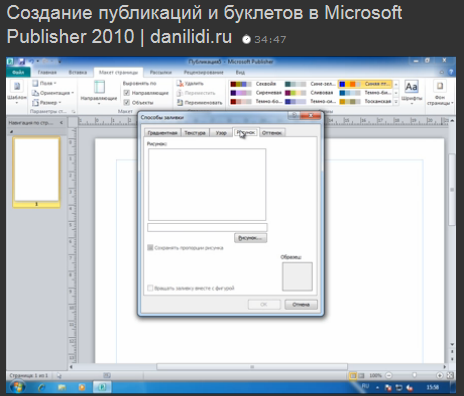Toggle the Направляющие align checkbox
This screenshot has width=464, height=396.
(127, 93)
